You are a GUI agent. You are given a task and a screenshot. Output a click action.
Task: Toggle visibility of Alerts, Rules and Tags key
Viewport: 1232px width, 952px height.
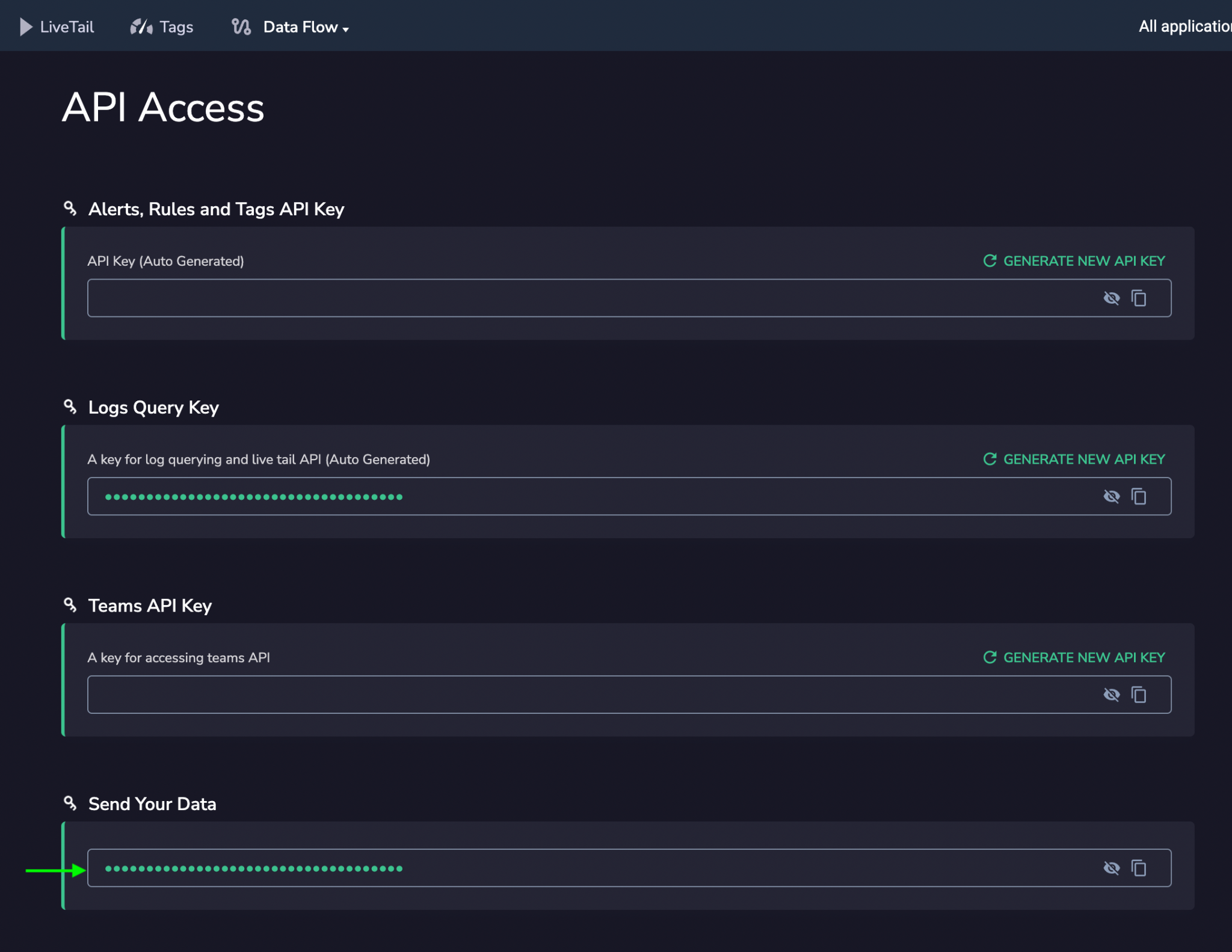tap(1111, 298)
